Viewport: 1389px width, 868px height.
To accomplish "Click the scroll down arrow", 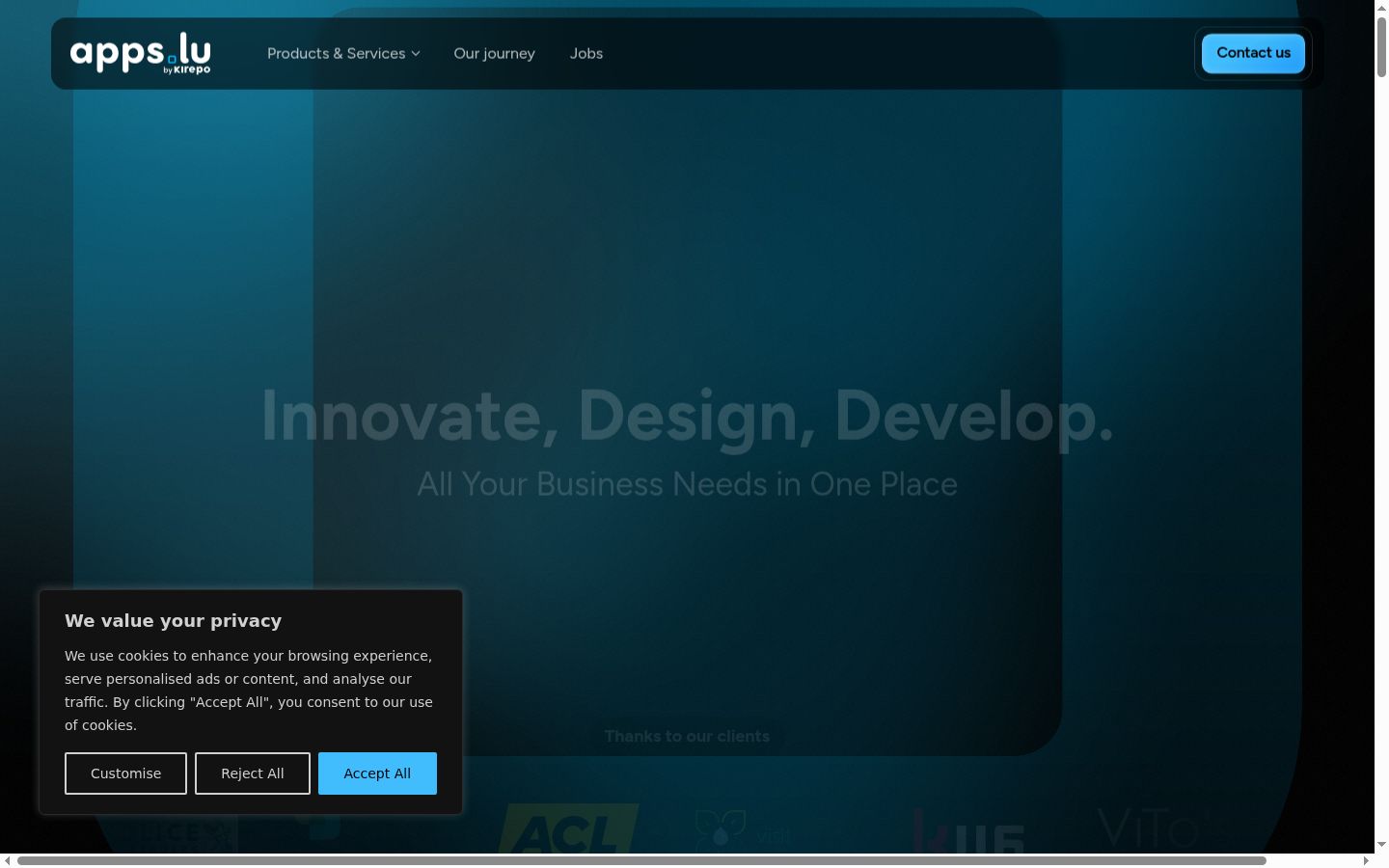I will click(1381, 845).
